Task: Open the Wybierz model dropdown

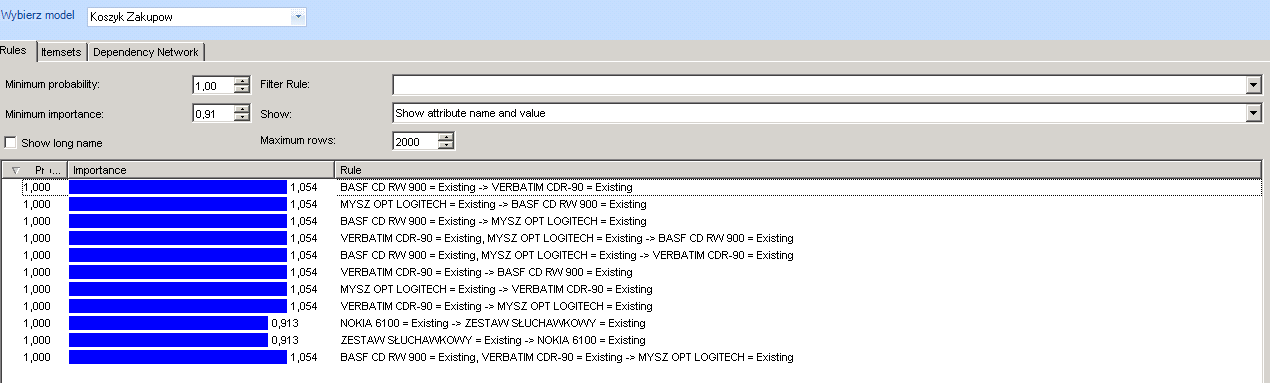Action: click(298, 17)
